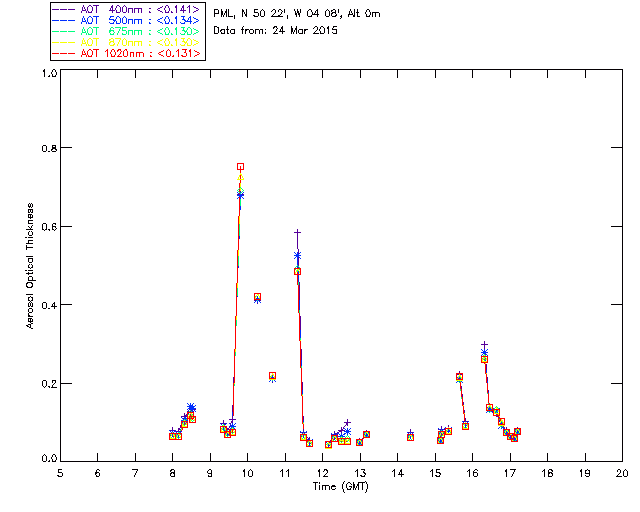Click the data marker near 14.3 hours
This screenshot has height=512, width=640.
point(410,436)
